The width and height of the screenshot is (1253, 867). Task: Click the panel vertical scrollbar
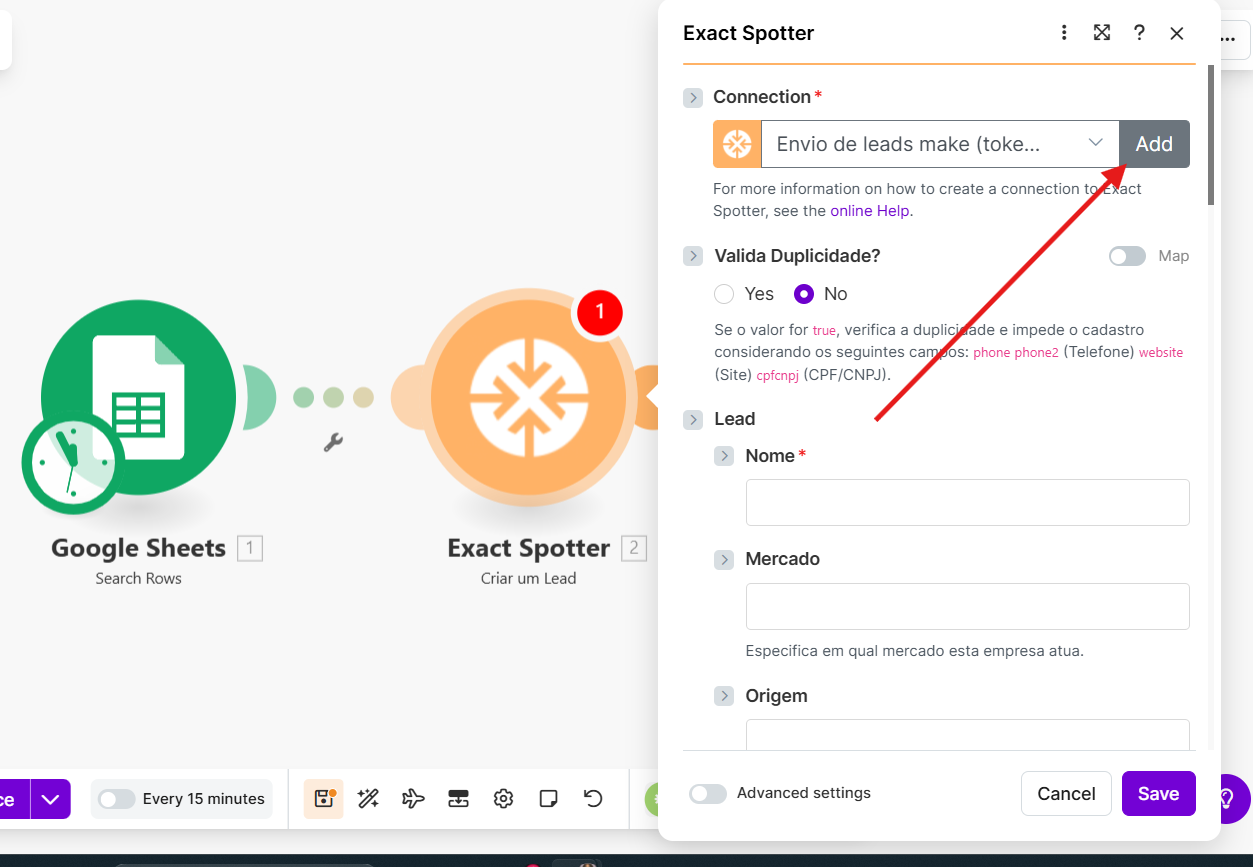pos(1211,135)
